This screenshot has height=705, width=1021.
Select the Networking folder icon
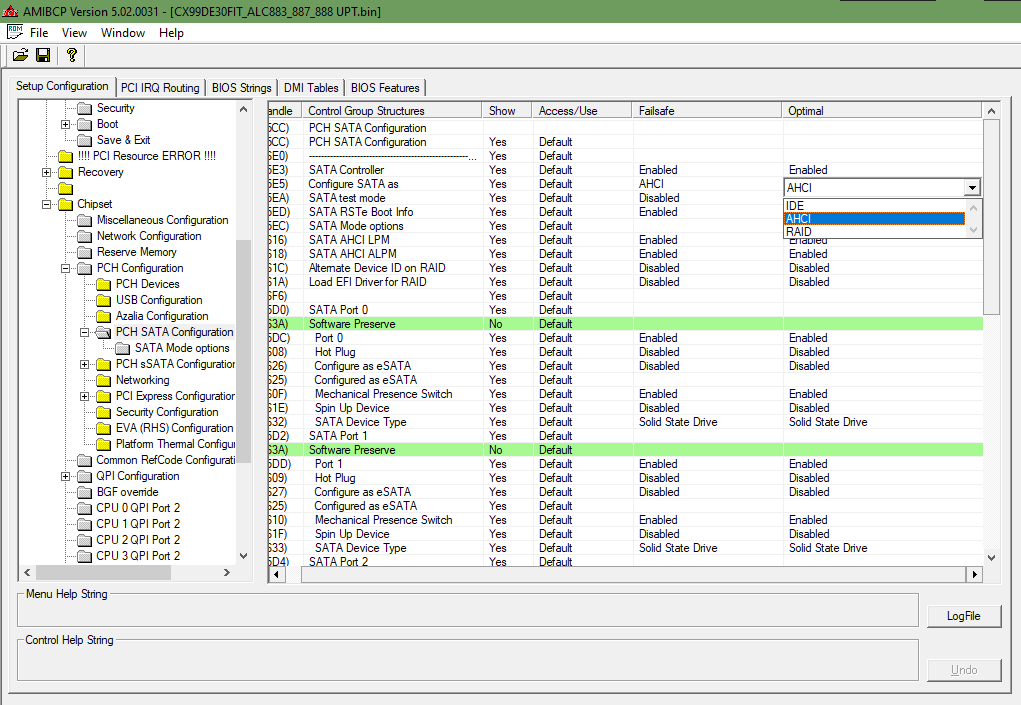(x=104, y=380)
